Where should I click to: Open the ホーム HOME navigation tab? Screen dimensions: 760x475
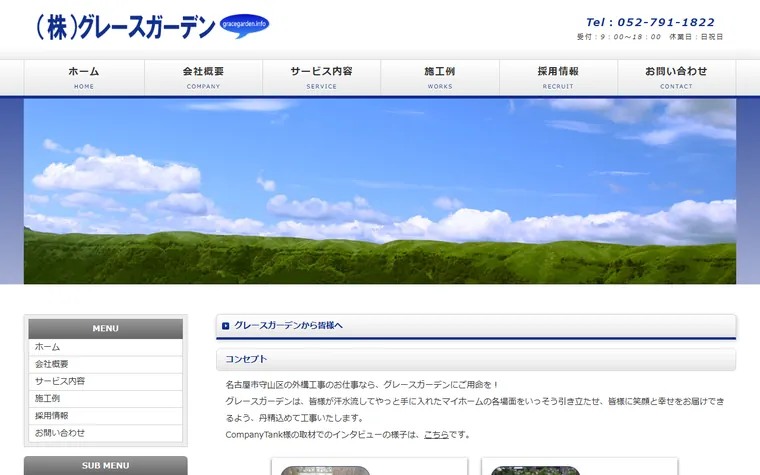click(x=84, y=78)
